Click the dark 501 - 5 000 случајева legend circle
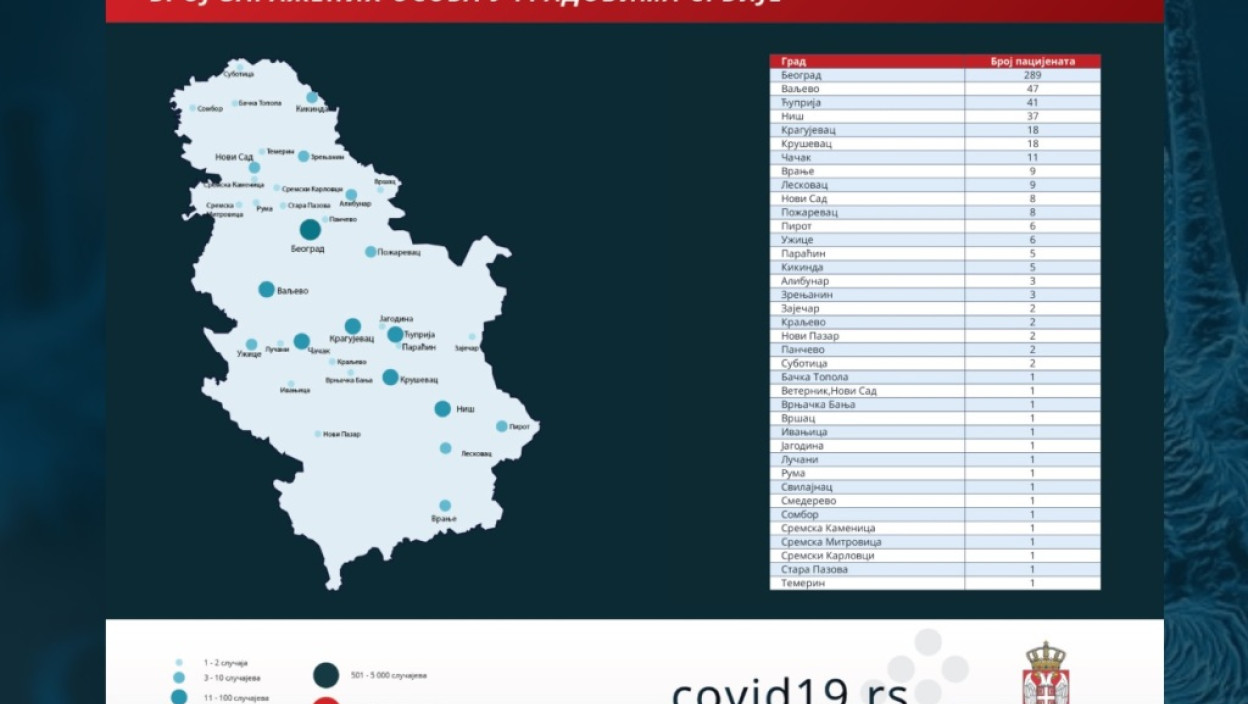1248x704 pixels. point(326,676)
